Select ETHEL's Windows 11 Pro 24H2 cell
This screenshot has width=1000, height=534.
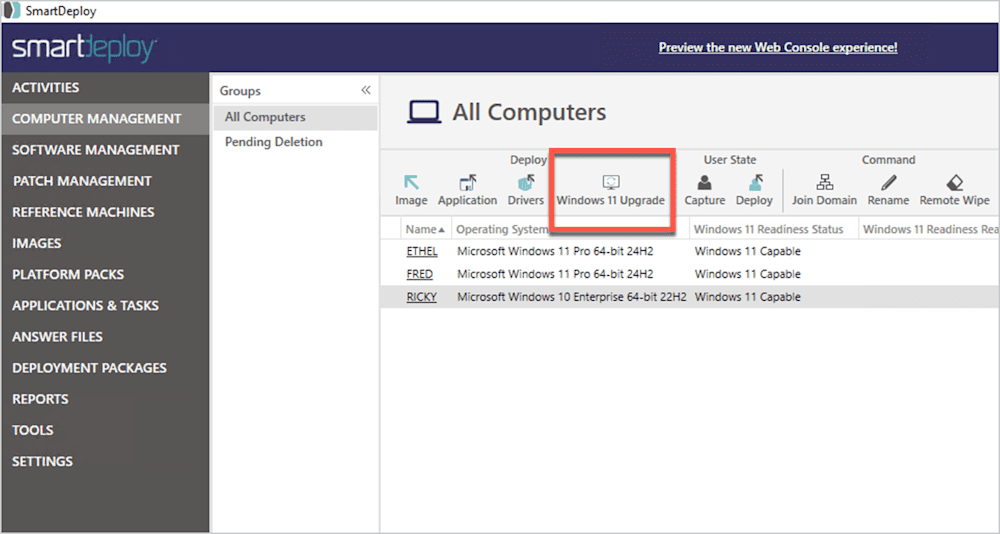(x=555, y=251)
